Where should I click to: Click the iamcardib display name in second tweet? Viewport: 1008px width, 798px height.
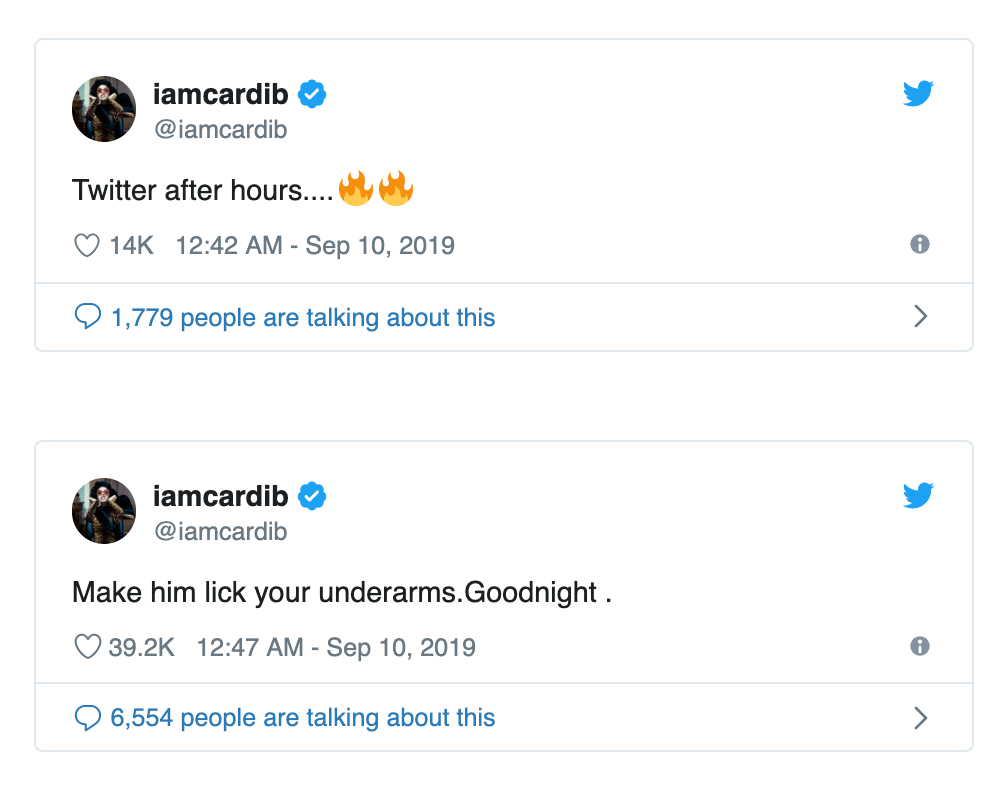[x=220, y=496]
